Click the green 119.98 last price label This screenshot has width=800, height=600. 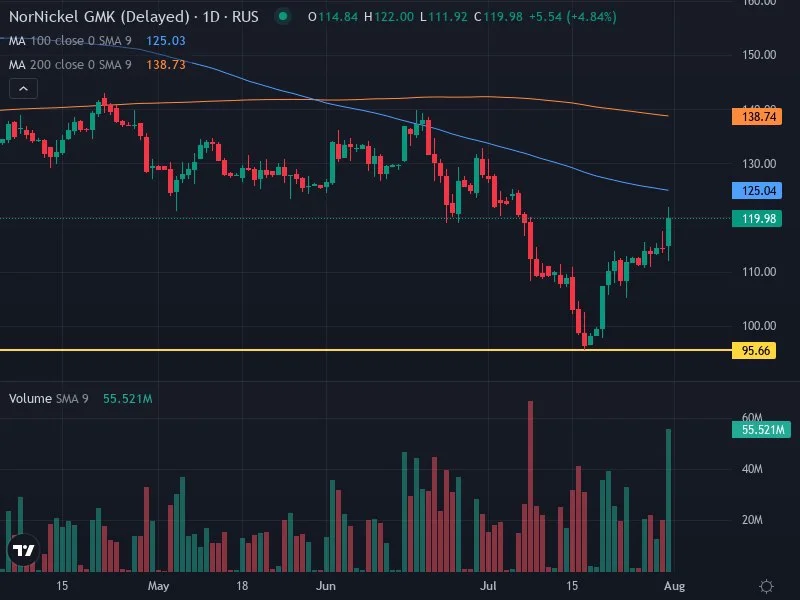point(757,219)
